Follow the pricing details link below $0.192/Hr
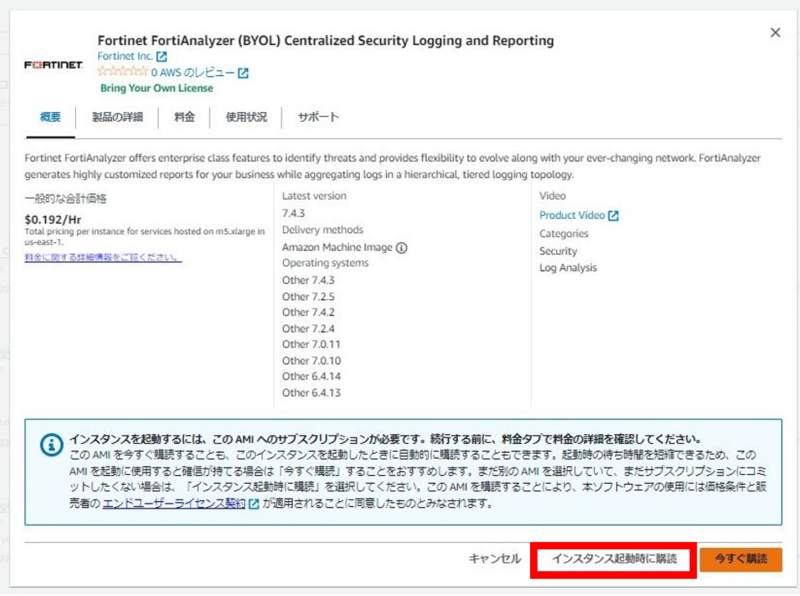Screen dimensions: 800x596 pyautogui.click(x=103, y=257)
